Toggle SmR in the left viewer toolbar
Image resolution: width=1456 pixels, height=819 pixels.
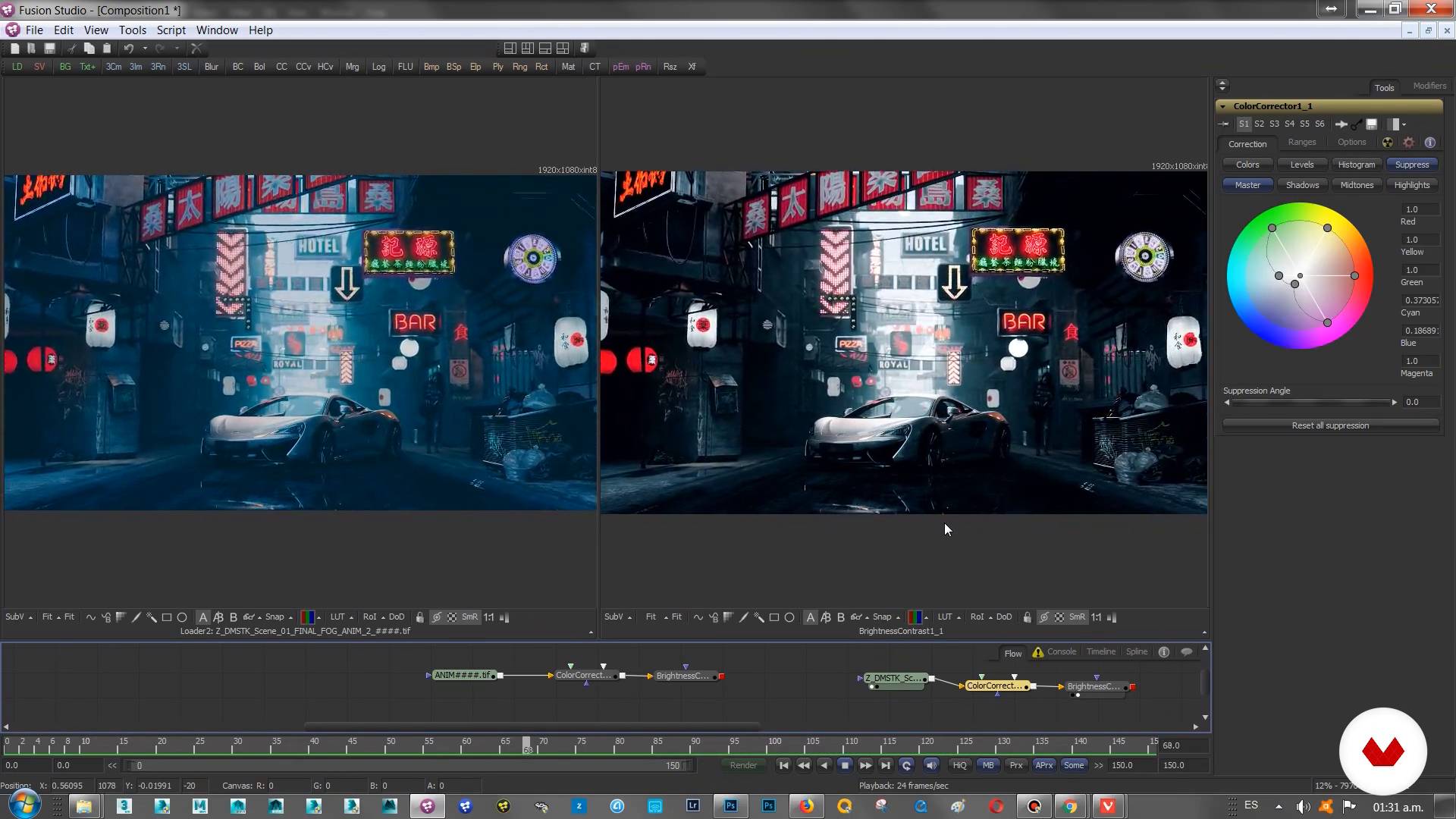coord(470,617)
